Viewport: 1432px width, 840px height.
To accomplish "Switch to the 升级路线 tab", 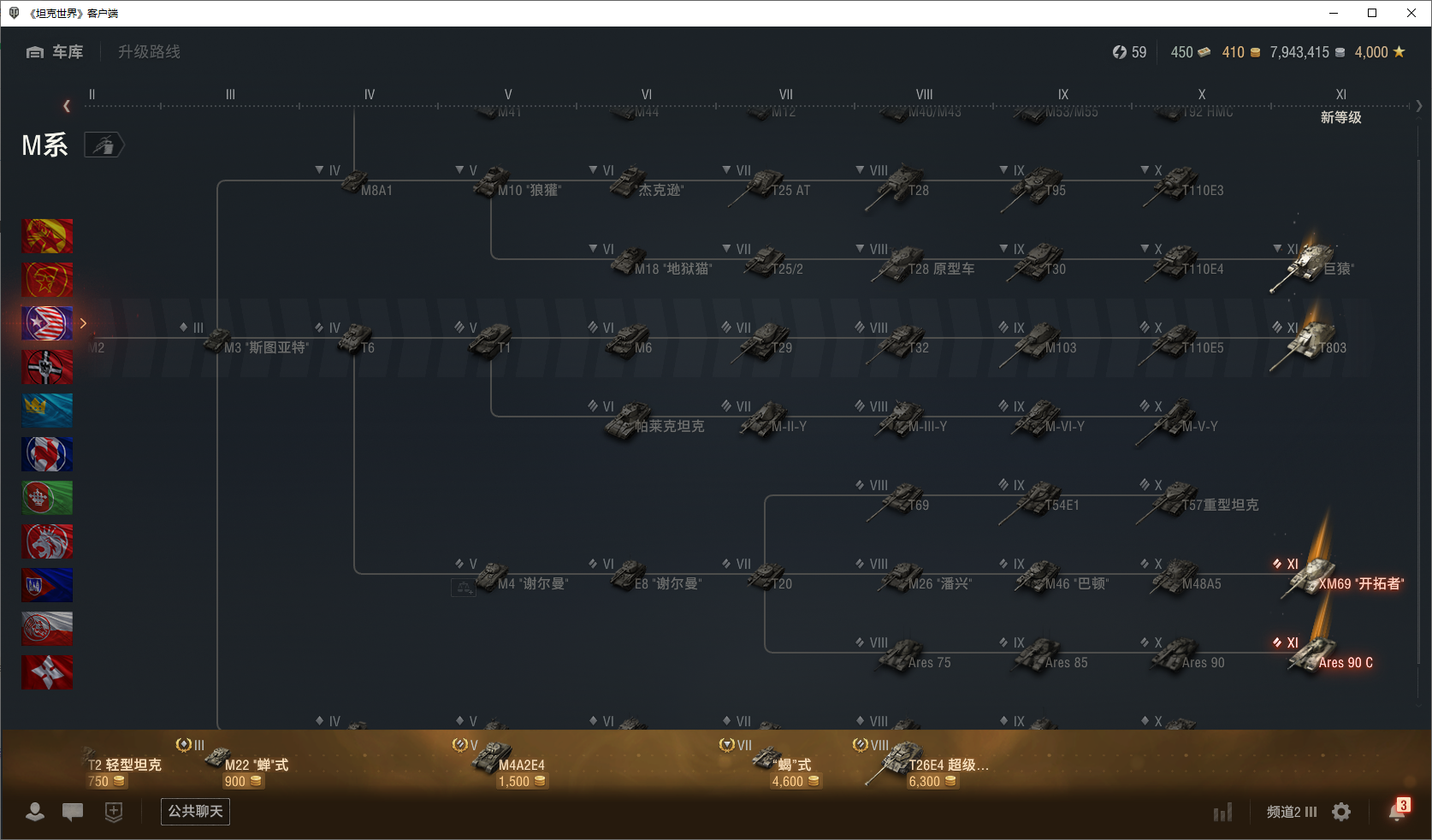I will click(149, 52).
